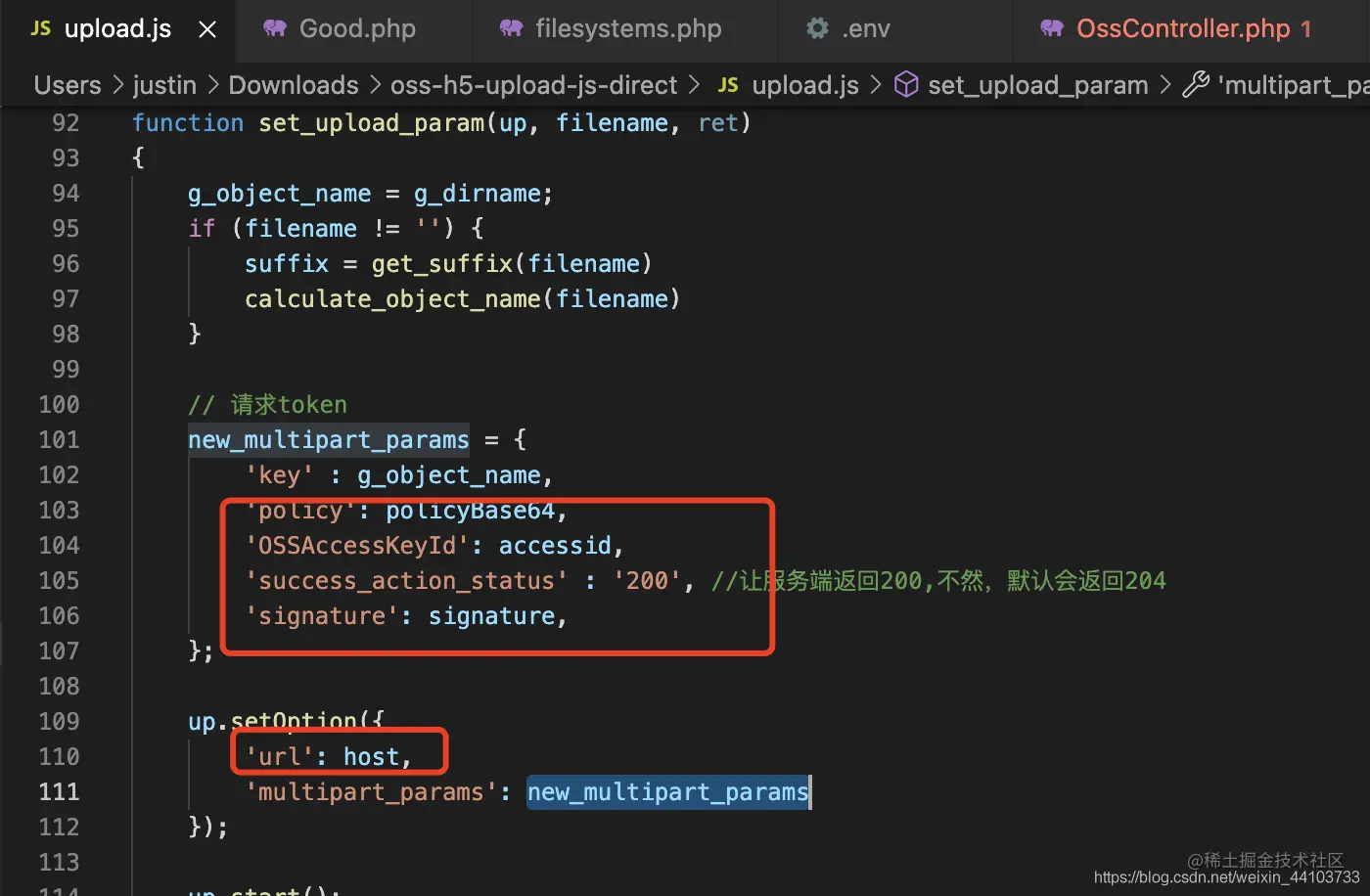Click g_object_name on line 102
Viewport: 1370px width, 896px height.
[x=449, y=475]
